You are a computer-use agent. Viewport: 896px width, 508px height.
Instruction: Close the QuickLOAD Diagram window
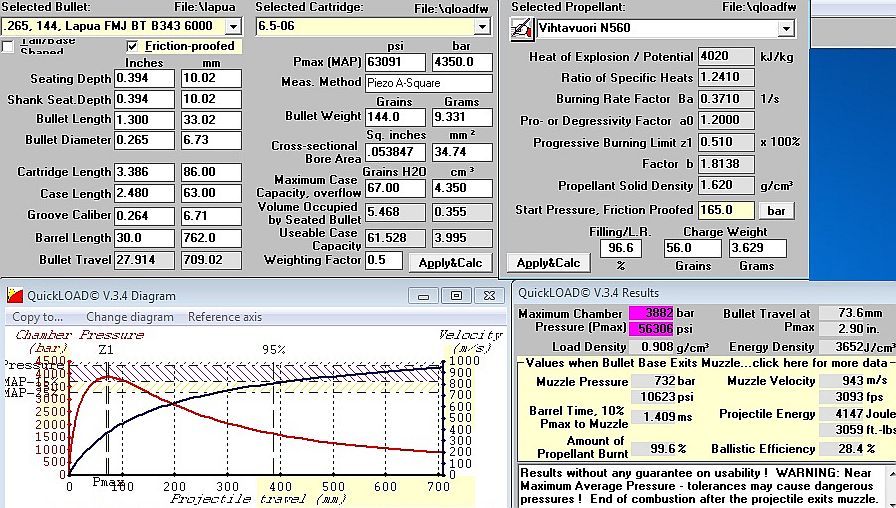click(x=489, y=295)
